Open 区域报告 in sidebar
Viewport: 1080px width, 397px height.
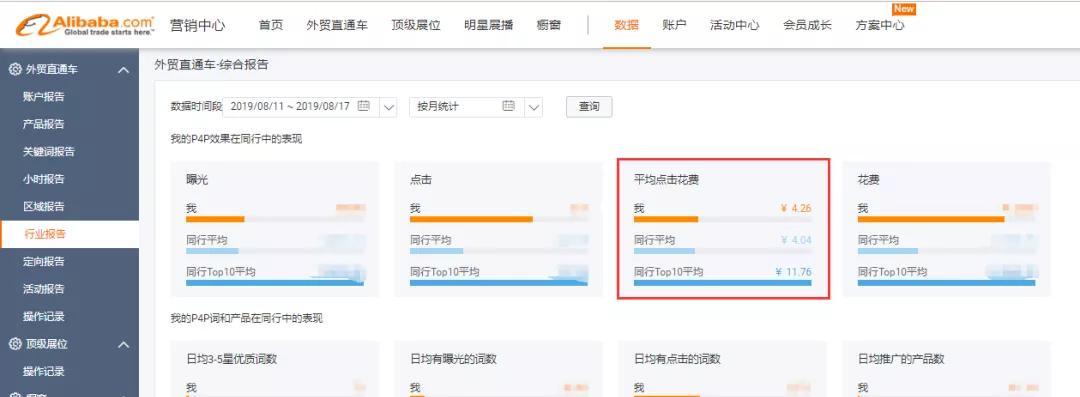click(43, 207)
